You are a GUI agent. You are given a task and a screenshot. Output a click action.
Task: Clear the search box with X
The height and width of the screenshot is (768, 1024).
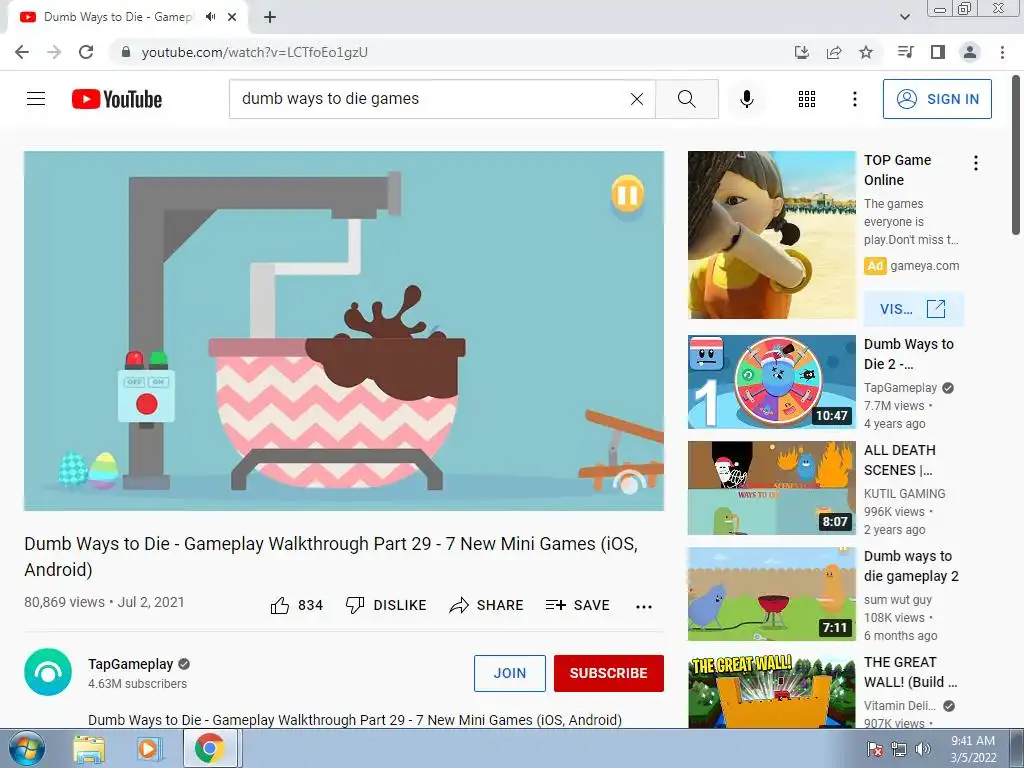[x=637, y=99]
